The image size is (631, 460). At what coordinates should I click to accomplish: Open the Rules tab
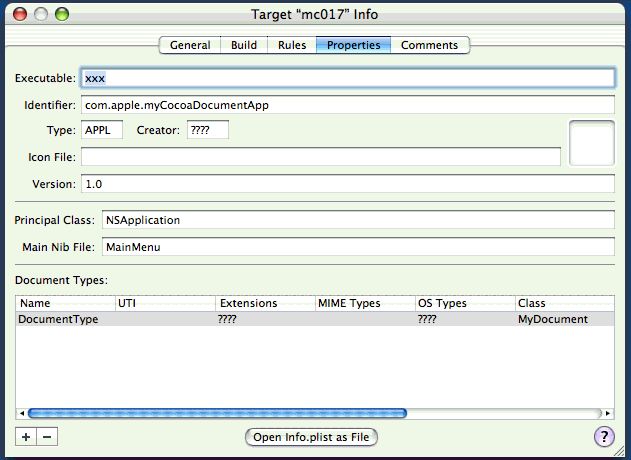click(292, 45)
